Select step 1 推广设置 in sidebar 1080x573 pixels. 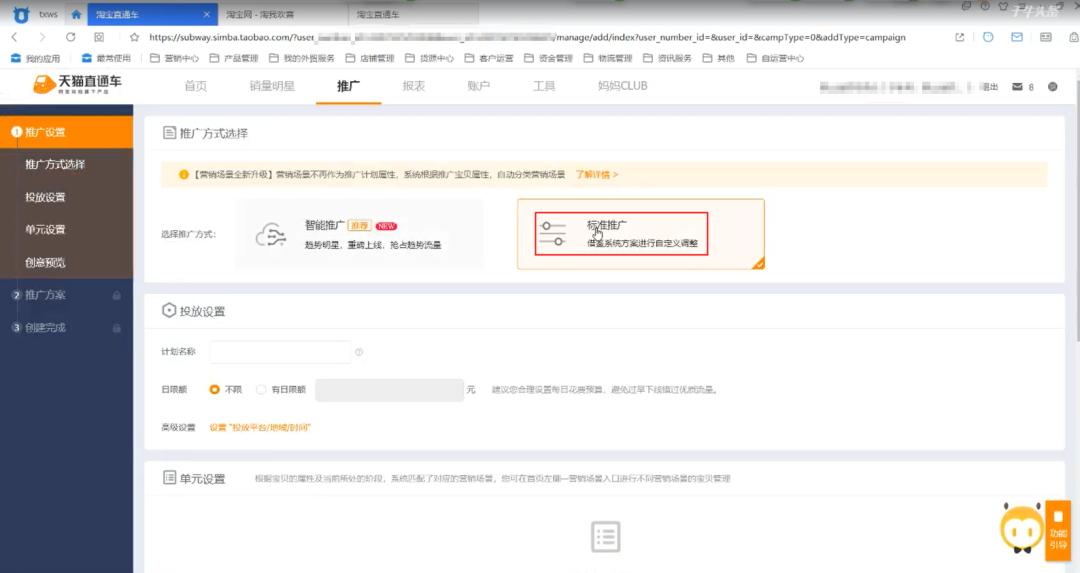66,132
